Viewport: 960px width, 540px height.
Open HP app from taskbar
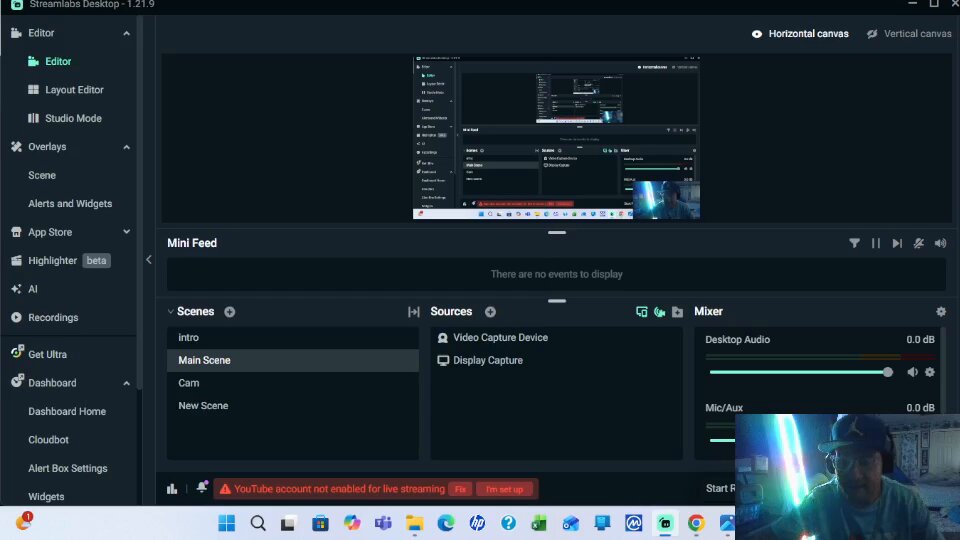coord(477,523)
